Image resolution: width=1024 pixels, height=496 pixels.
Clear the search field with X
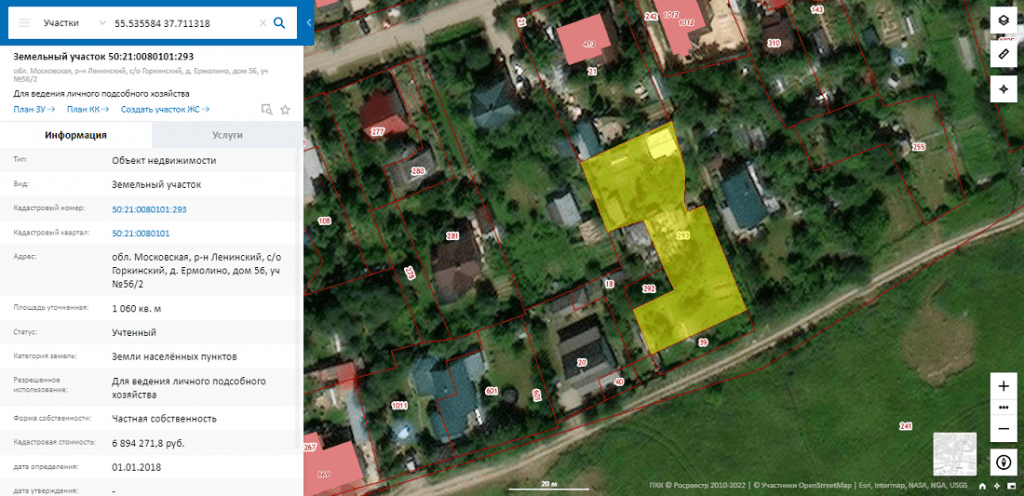[263, 22]
